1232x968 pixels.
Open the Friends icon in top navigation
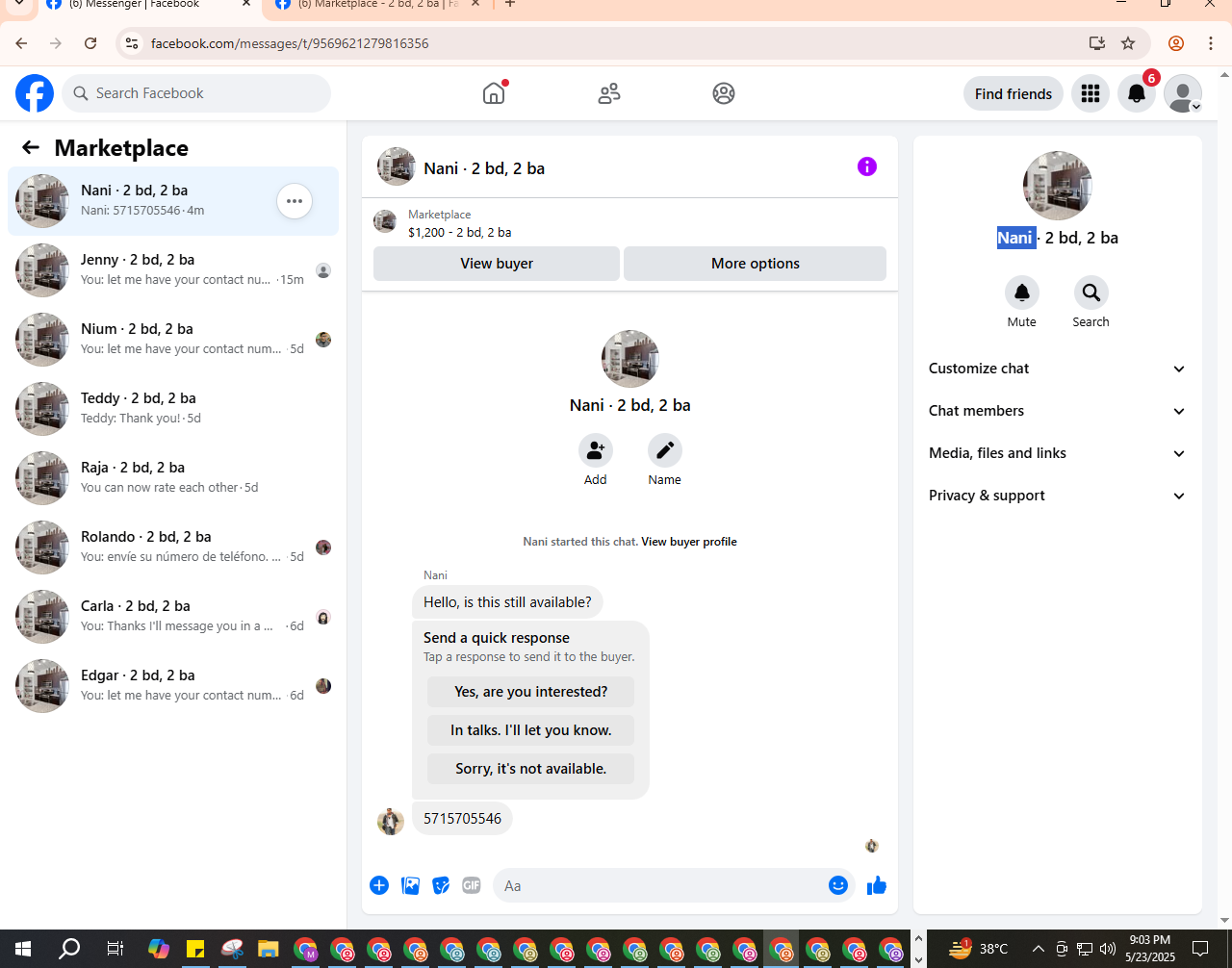pos(609,93)
